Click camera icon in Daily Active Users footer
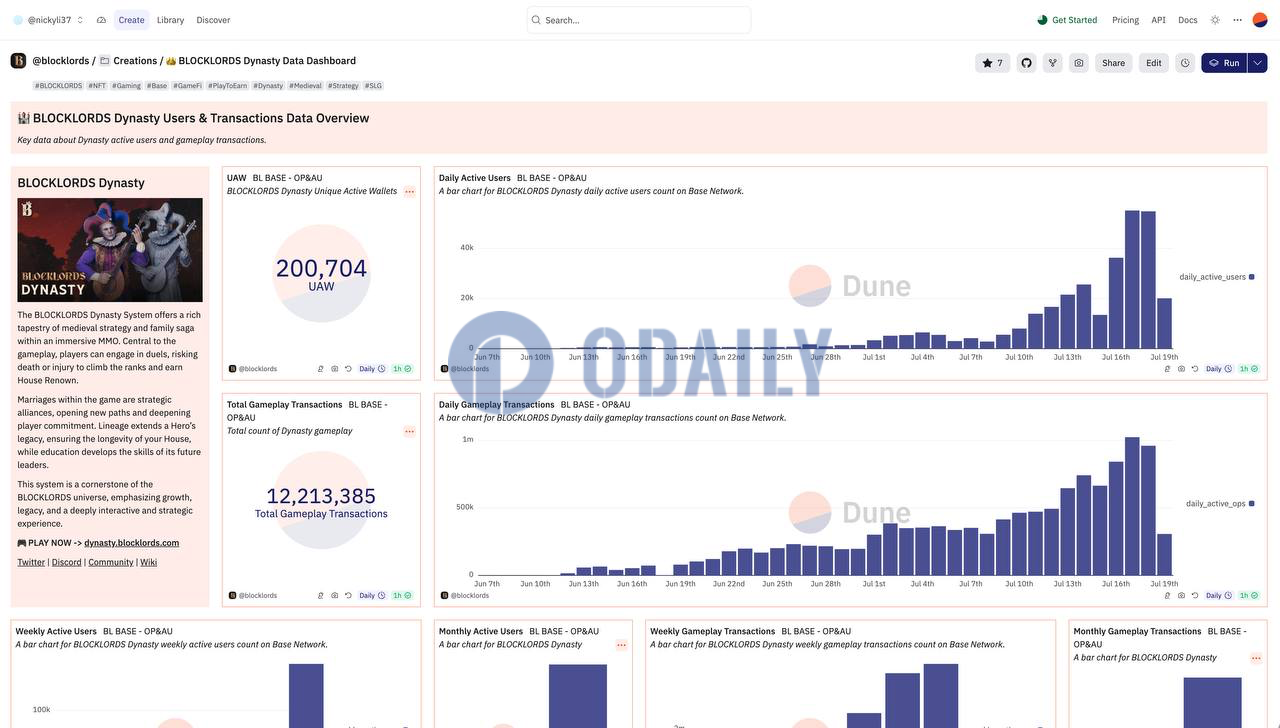Screen dimensions: 1280x728 (x=1181, y=369)
